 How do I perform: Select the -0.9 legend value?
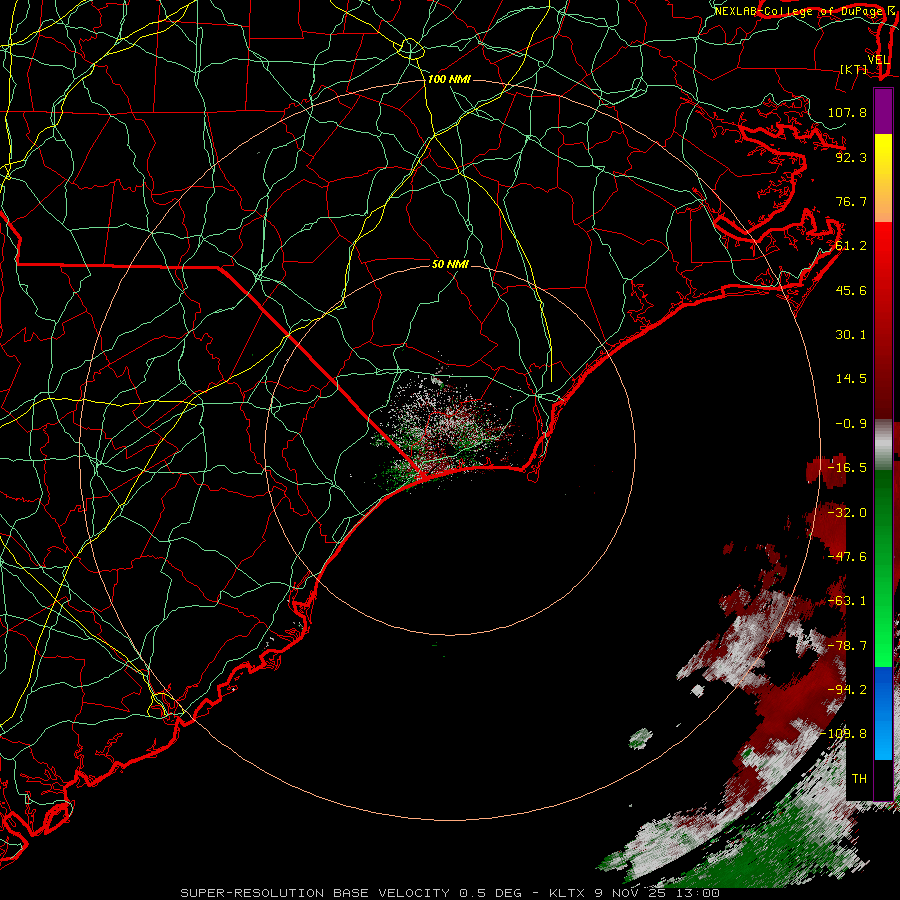point(851,424)
